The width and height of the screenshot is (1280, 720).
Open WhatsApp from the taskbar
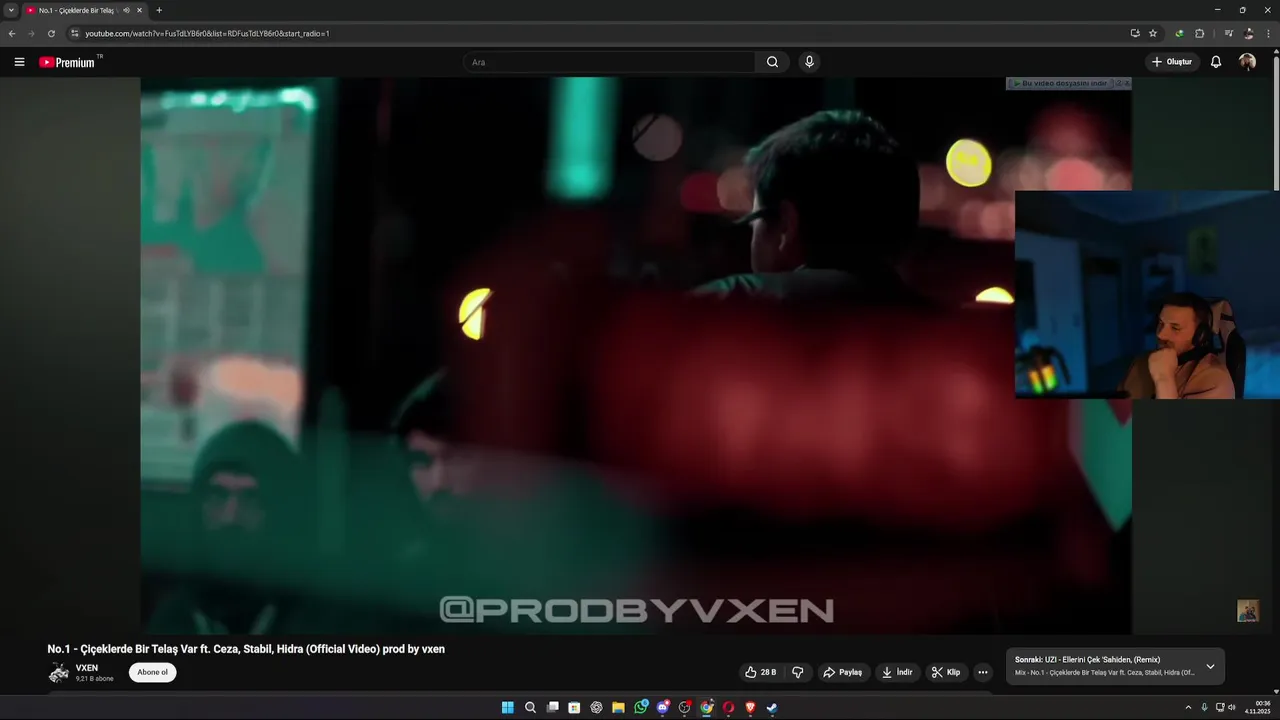click(x=641, y=707)
